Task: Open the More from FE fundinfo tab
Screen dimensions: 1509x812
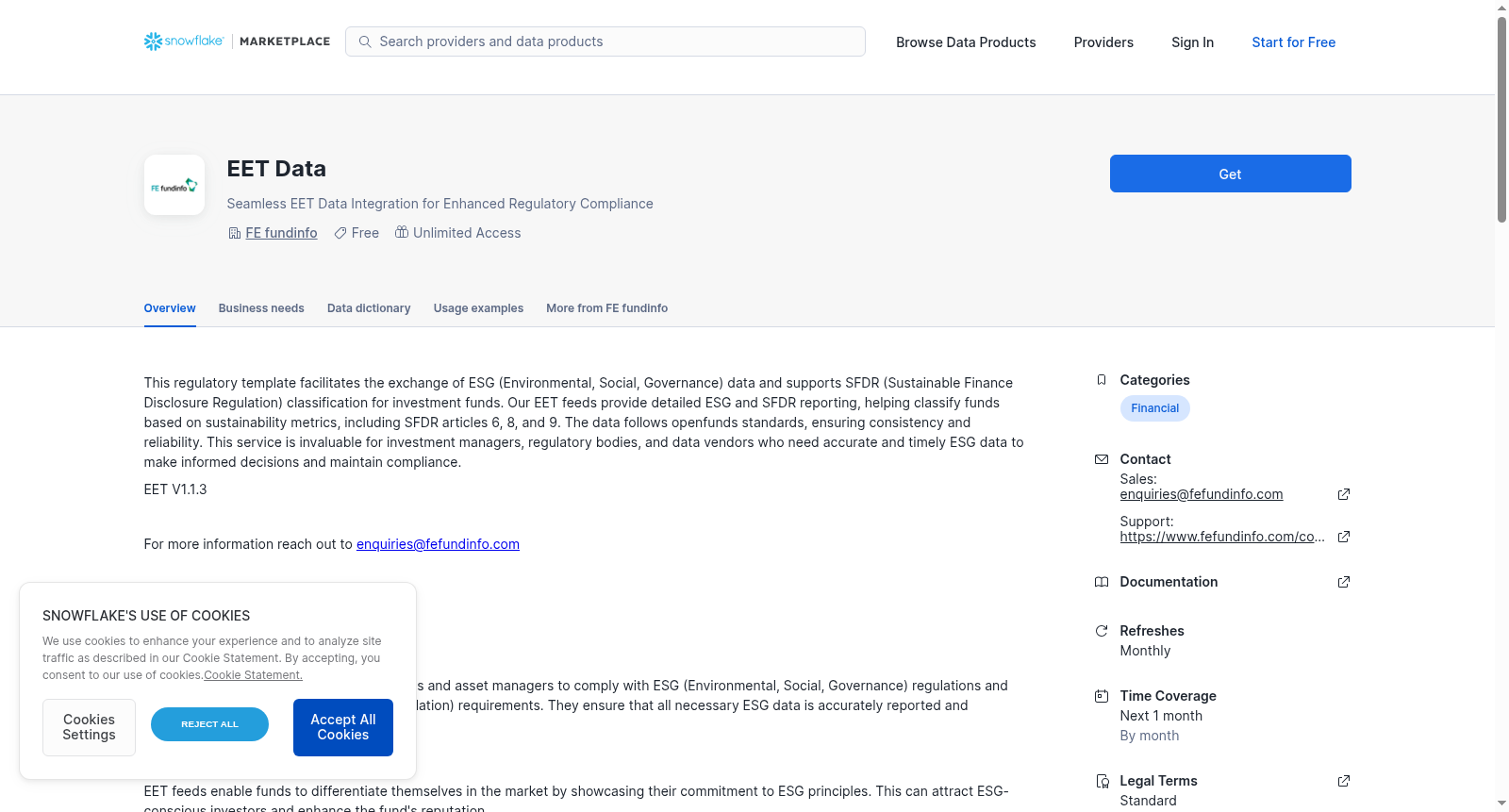Action: [x=606, y=308]
